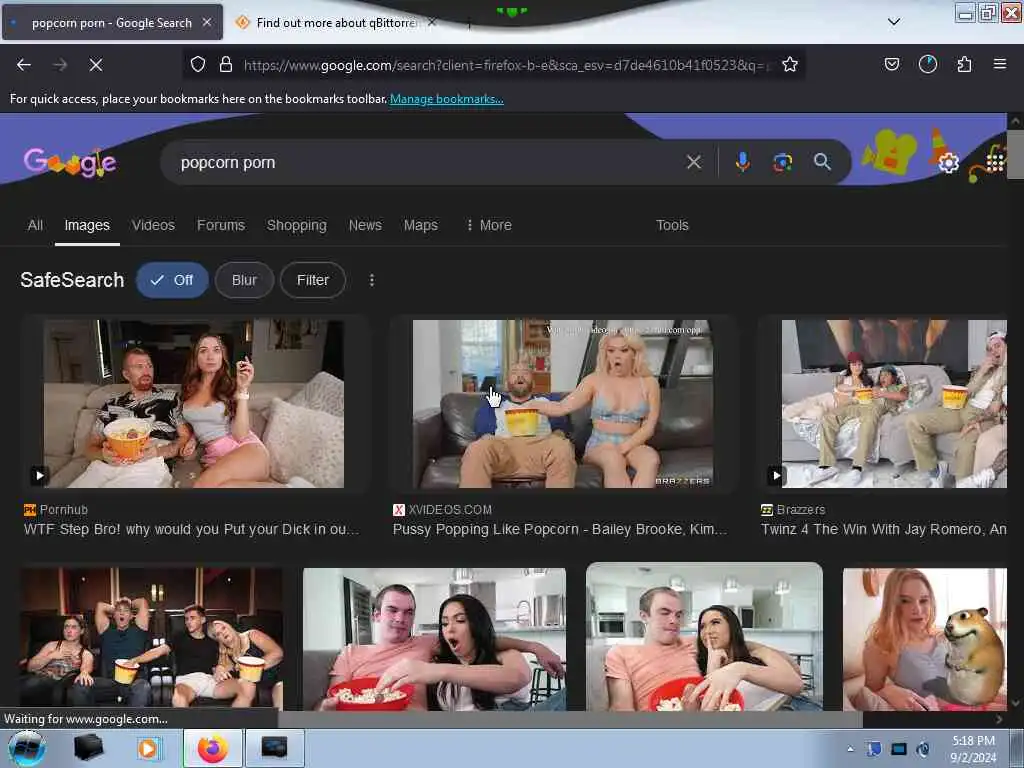Open the Action Center flag icon
The width and height of the screenshot is (1024, 768).
(874, 749)
